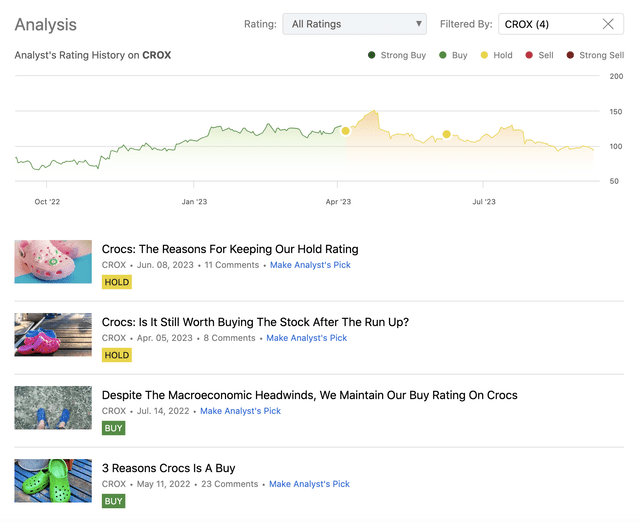Toggle the Sell legend item

pyautogui.click(x=538, y=56)
